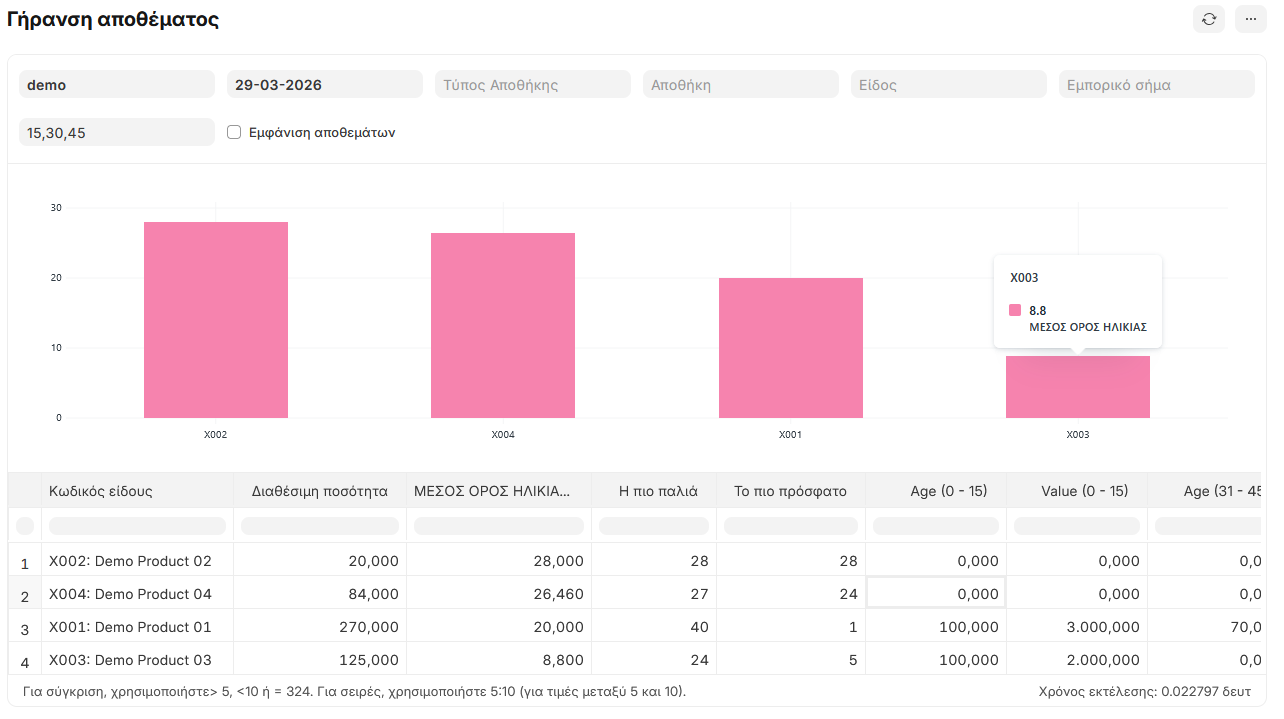
Task: Click filter box under Age (0 - 15) column
Action: pyautogui.click(x=935, y=526)
